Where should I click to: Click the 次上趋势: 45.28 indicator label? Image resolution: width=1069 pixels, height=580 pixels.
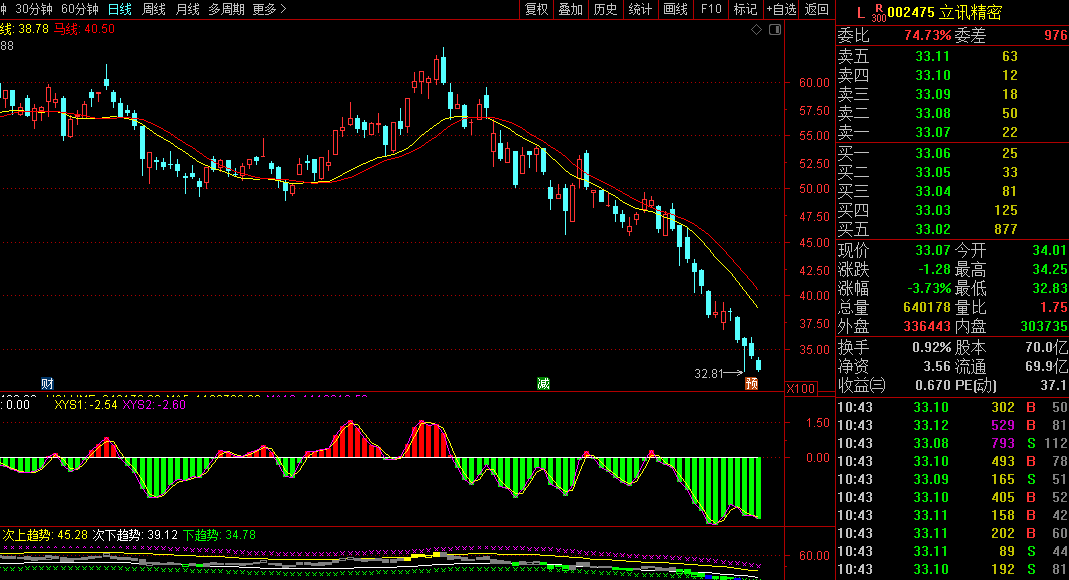pos(45,535)
